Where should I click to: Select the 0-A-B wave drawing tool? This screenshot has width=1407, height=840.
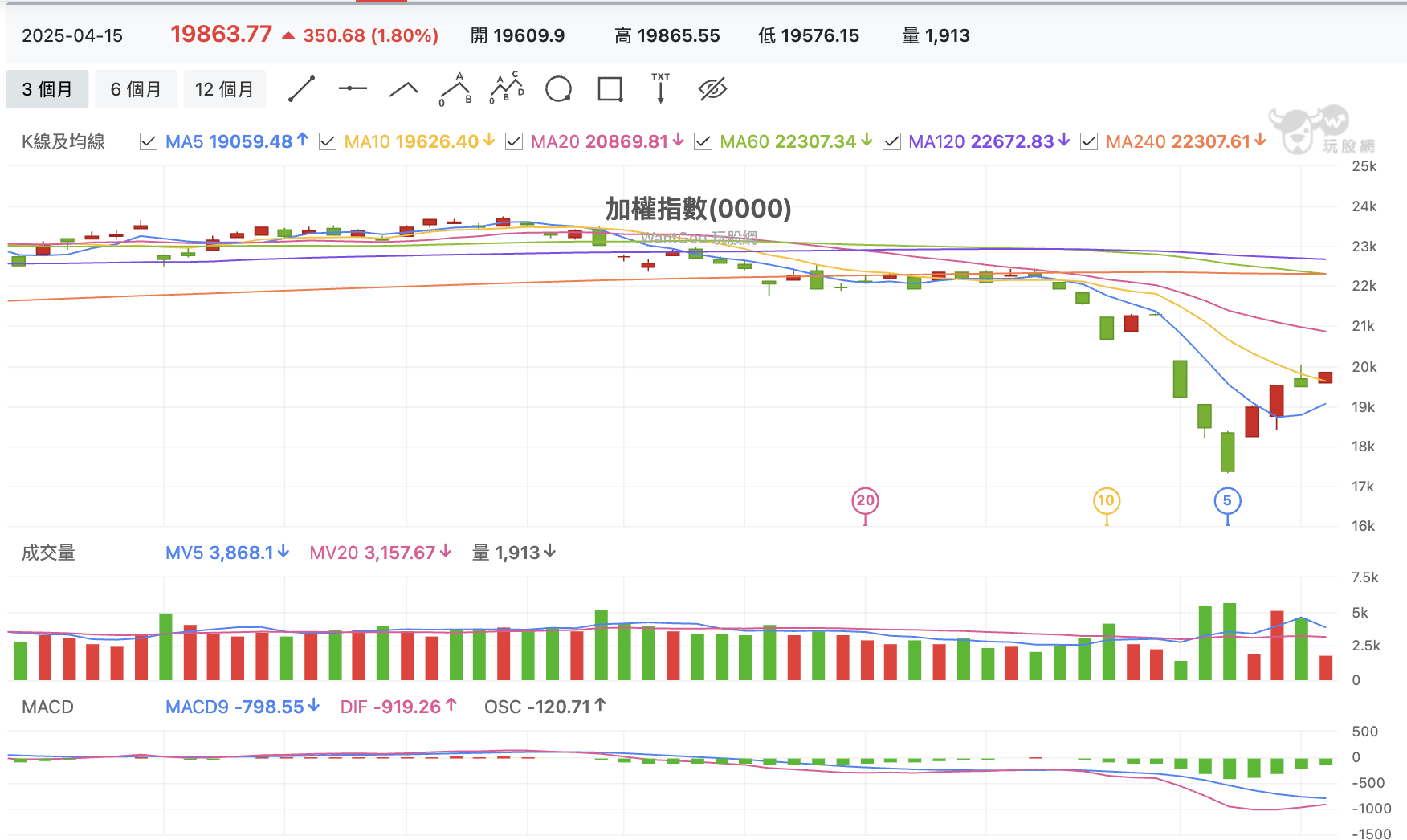[455, 89]
